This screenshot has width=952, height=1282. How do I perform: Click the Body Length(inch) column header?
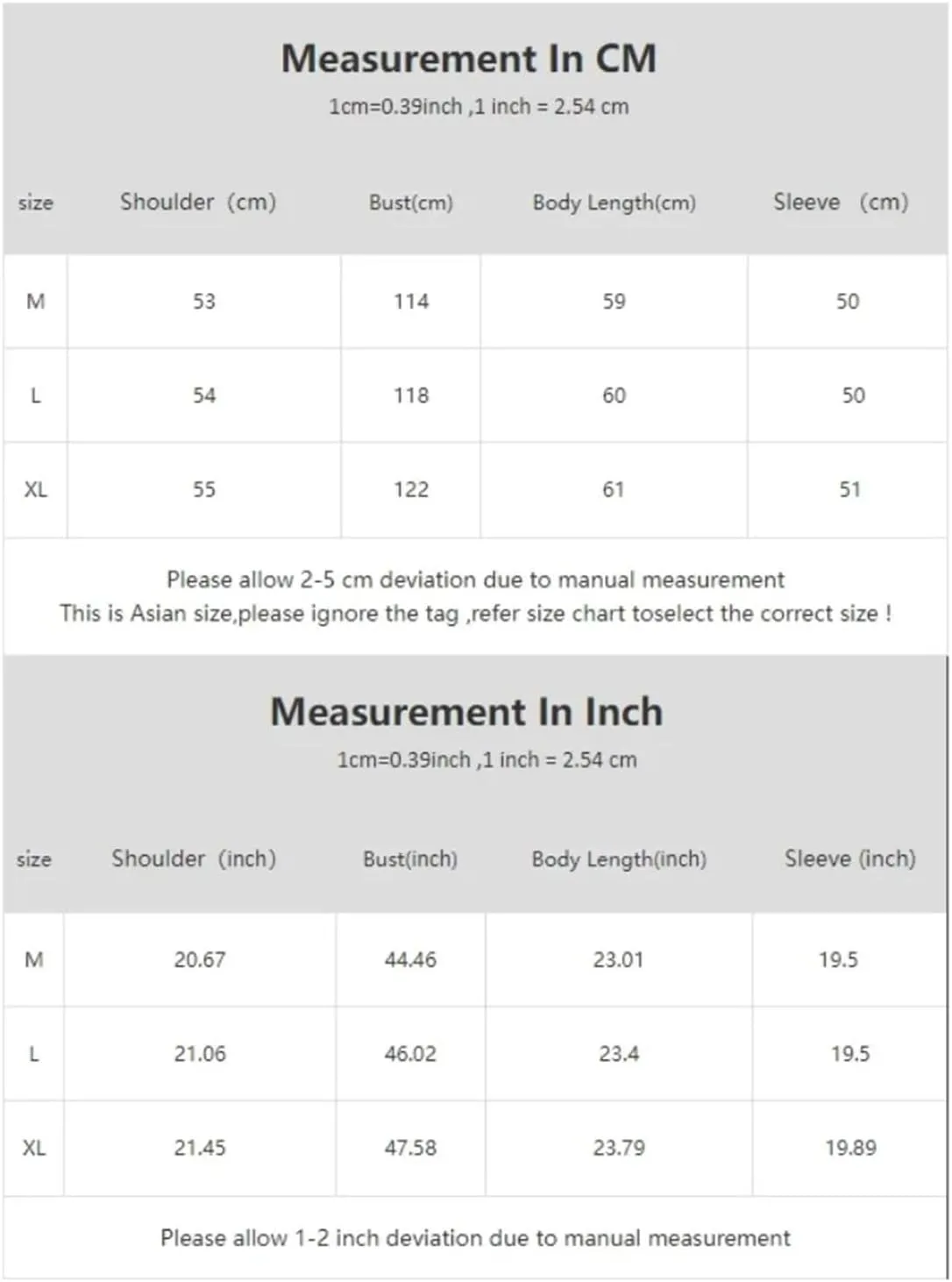619,859
